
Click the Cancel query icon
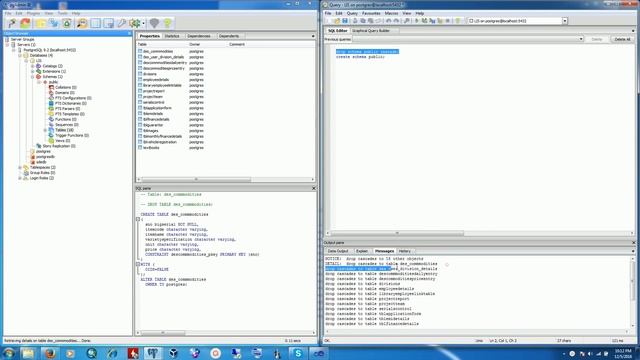448,21
